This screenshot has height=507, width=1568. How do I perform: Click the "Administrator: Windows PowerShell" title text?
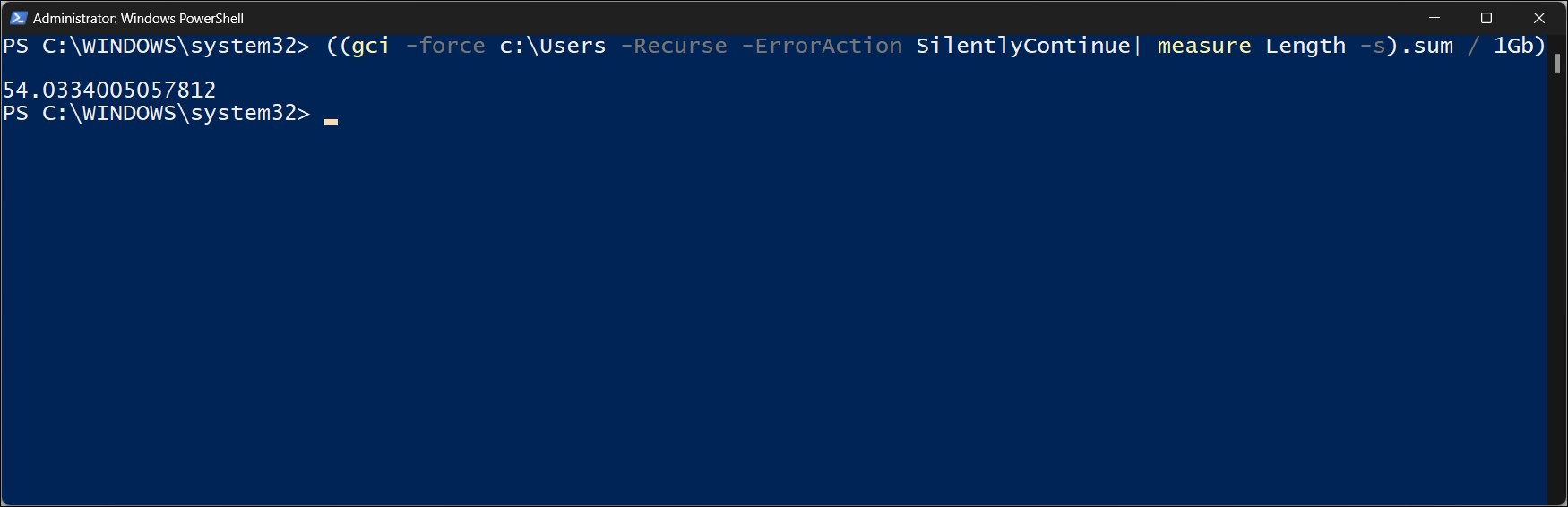tap(138, 18)
